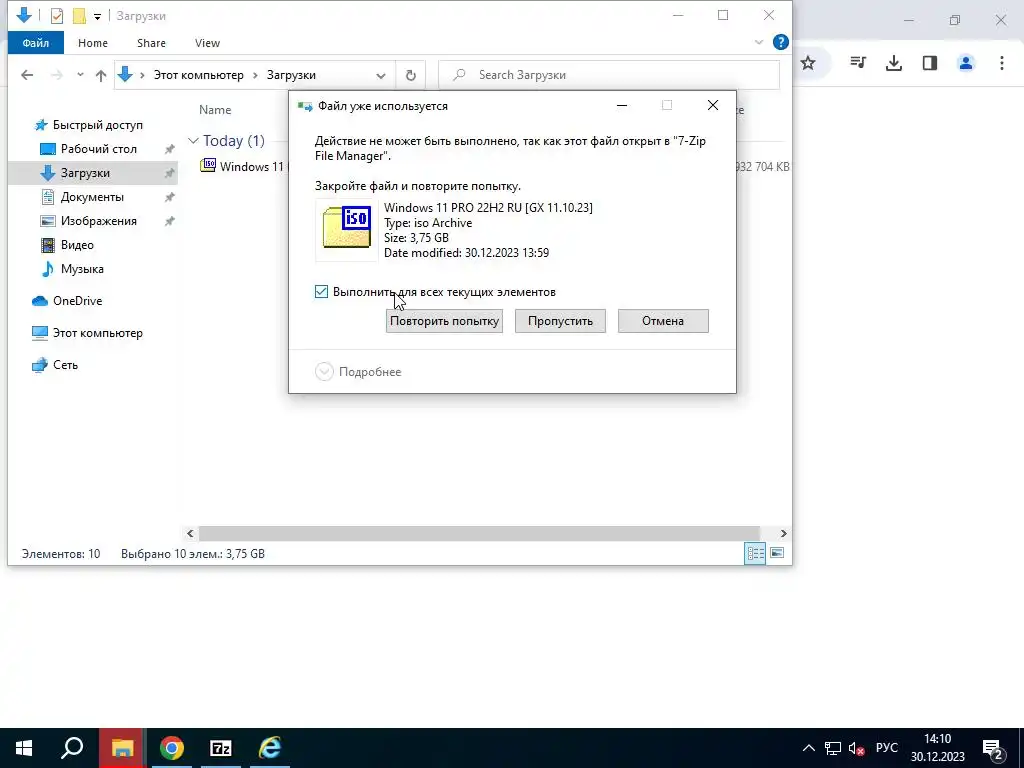
Task: Refresh the Загрузки folder view
Action: pos(411,75)
